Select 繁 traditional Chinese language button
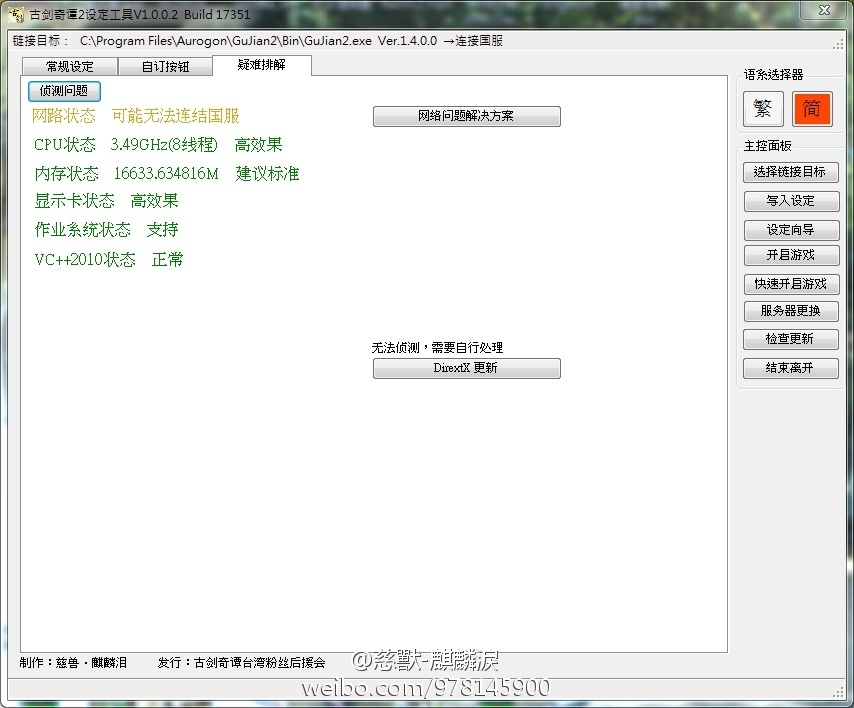Viewport: 854px width, 708px height. tap(763, 109)
